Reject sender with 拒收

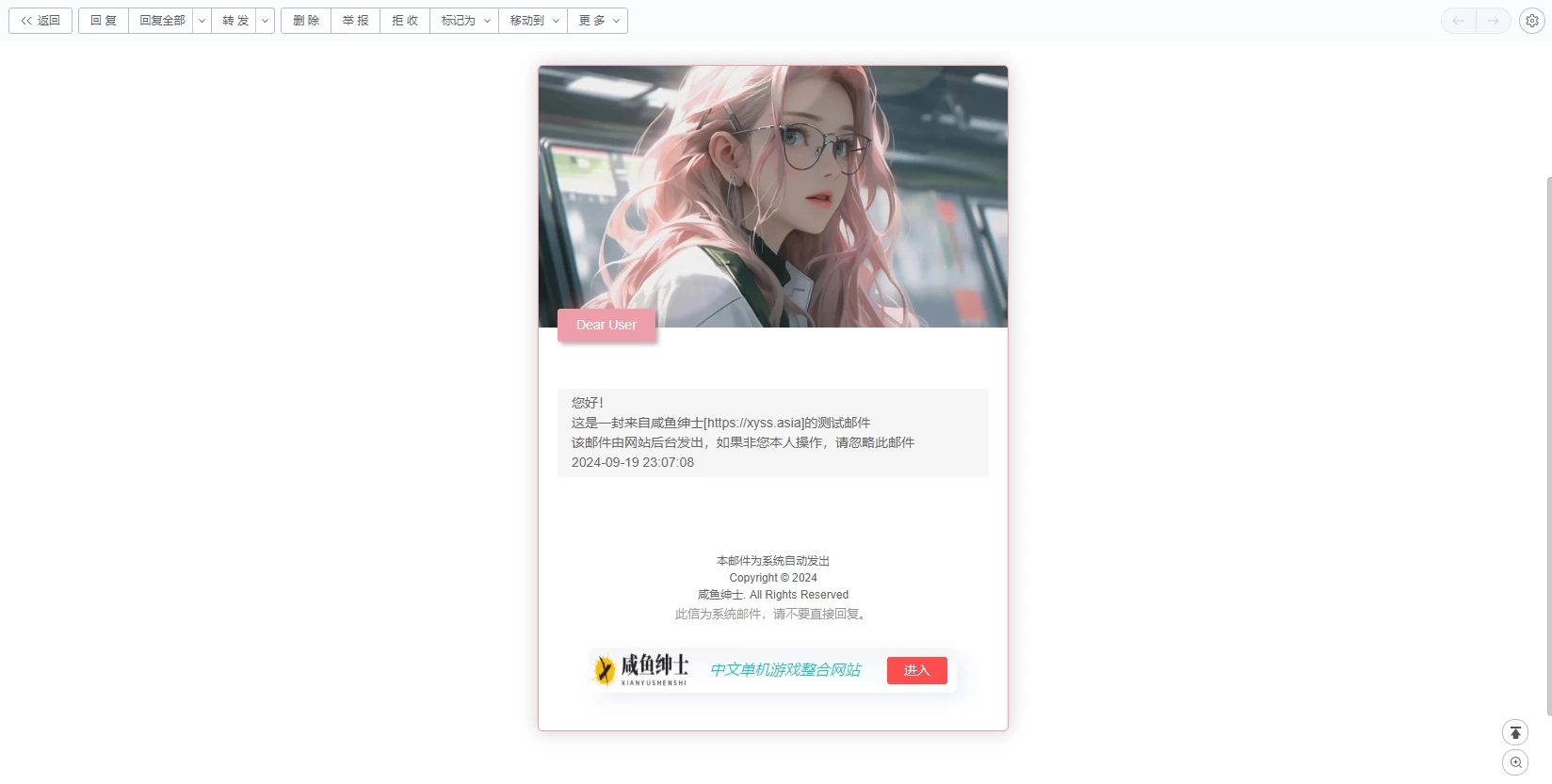pos(405,21)
